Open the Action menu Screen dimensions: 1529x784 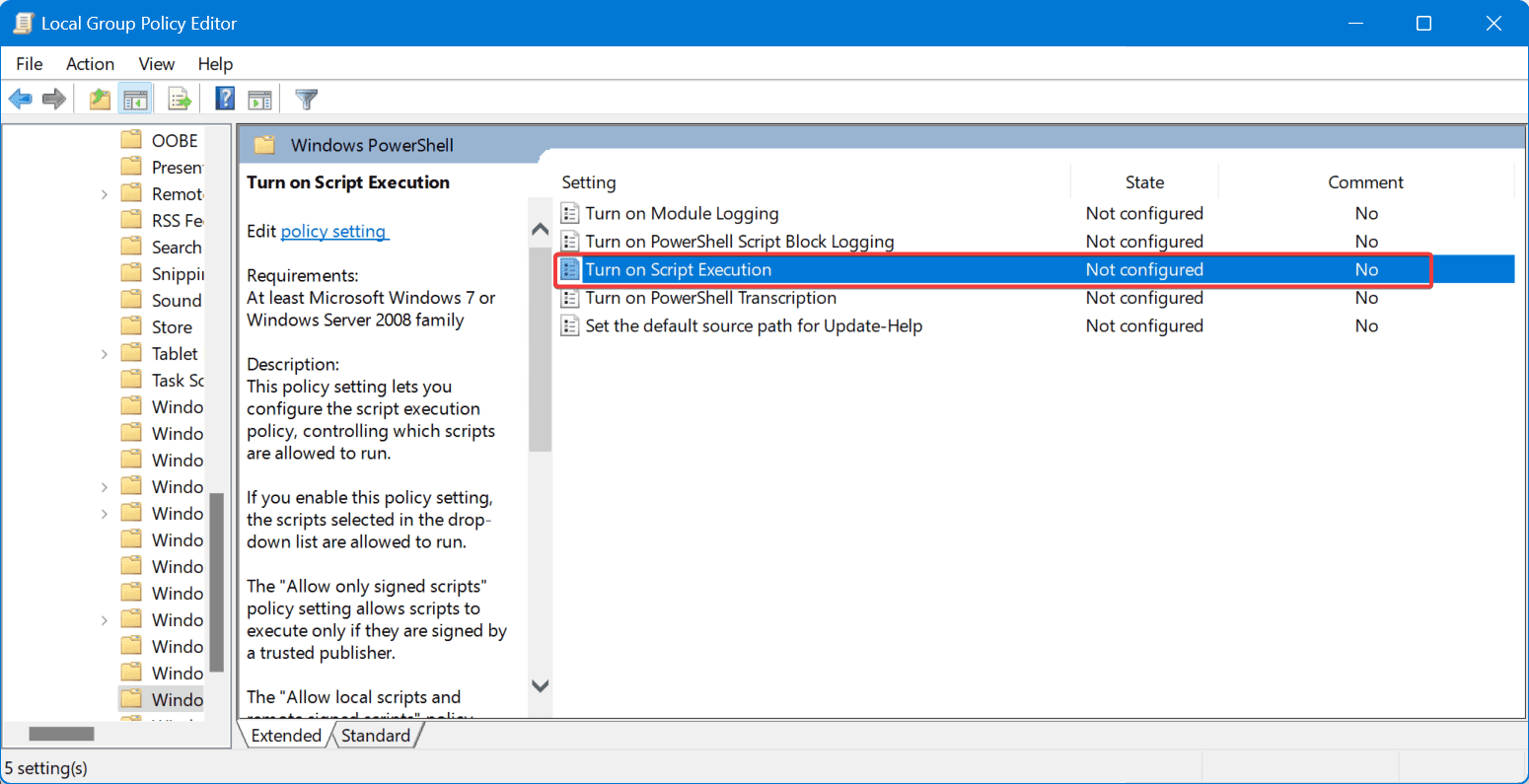[90, 64]
